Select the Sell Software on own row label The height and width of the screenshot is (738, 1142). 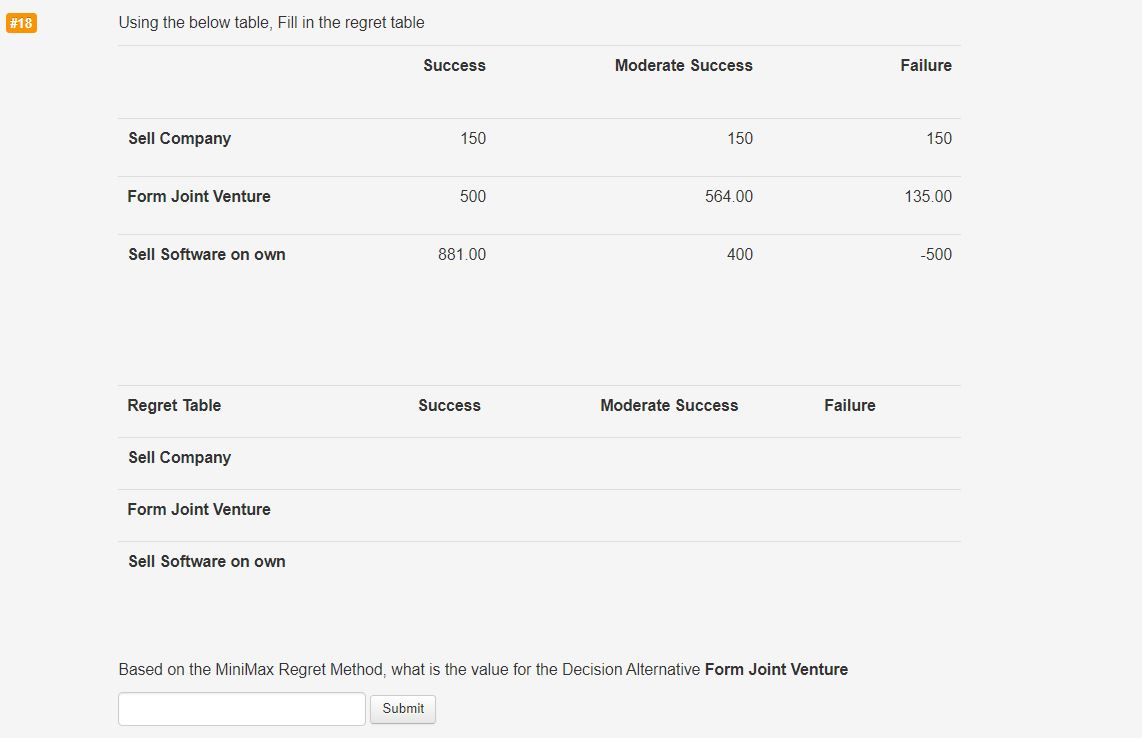point(206,254)
